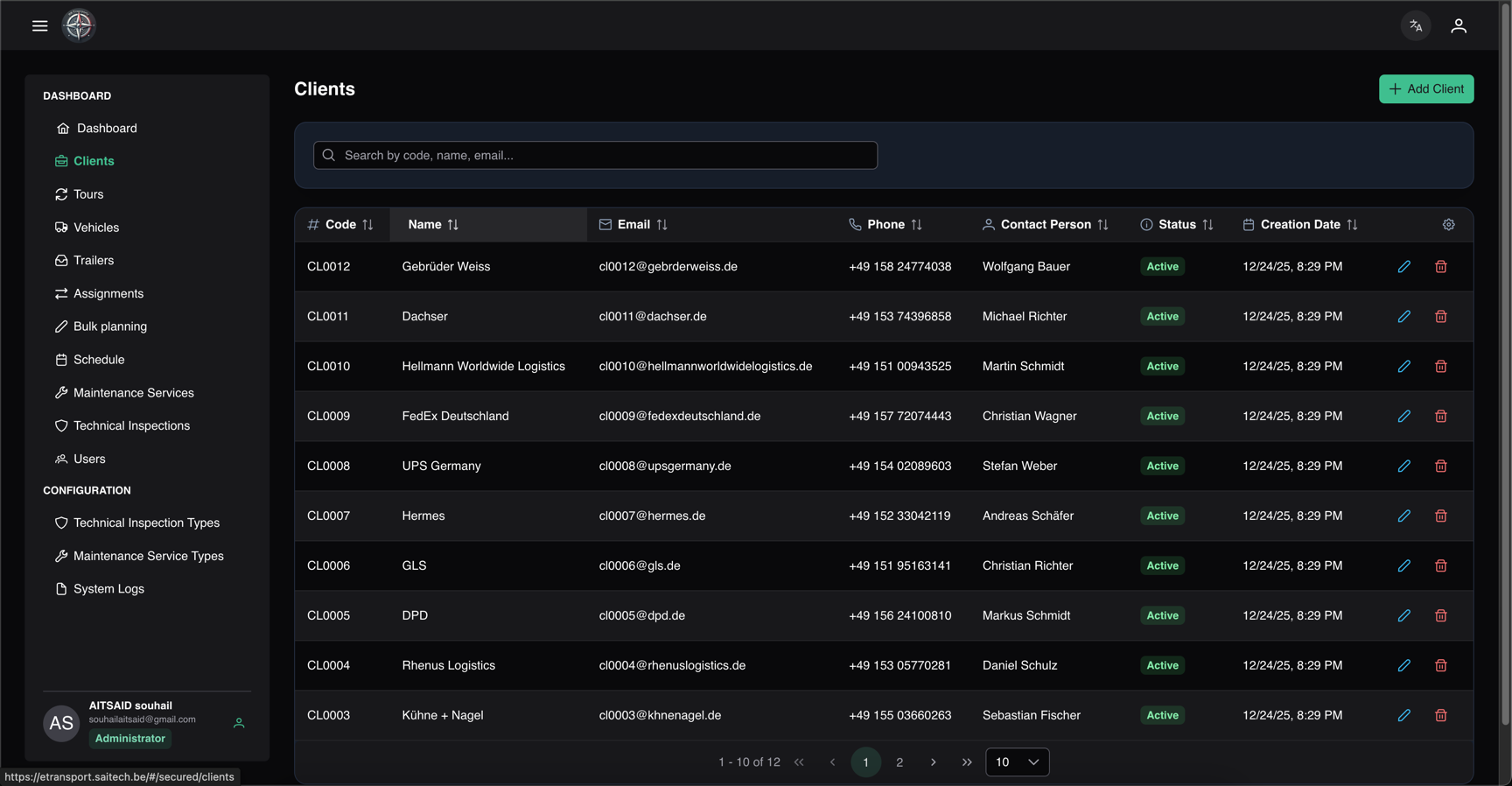Delete Kühne + Nagel client
The width and height of the screenshot is (1512, 786).
1441,716
